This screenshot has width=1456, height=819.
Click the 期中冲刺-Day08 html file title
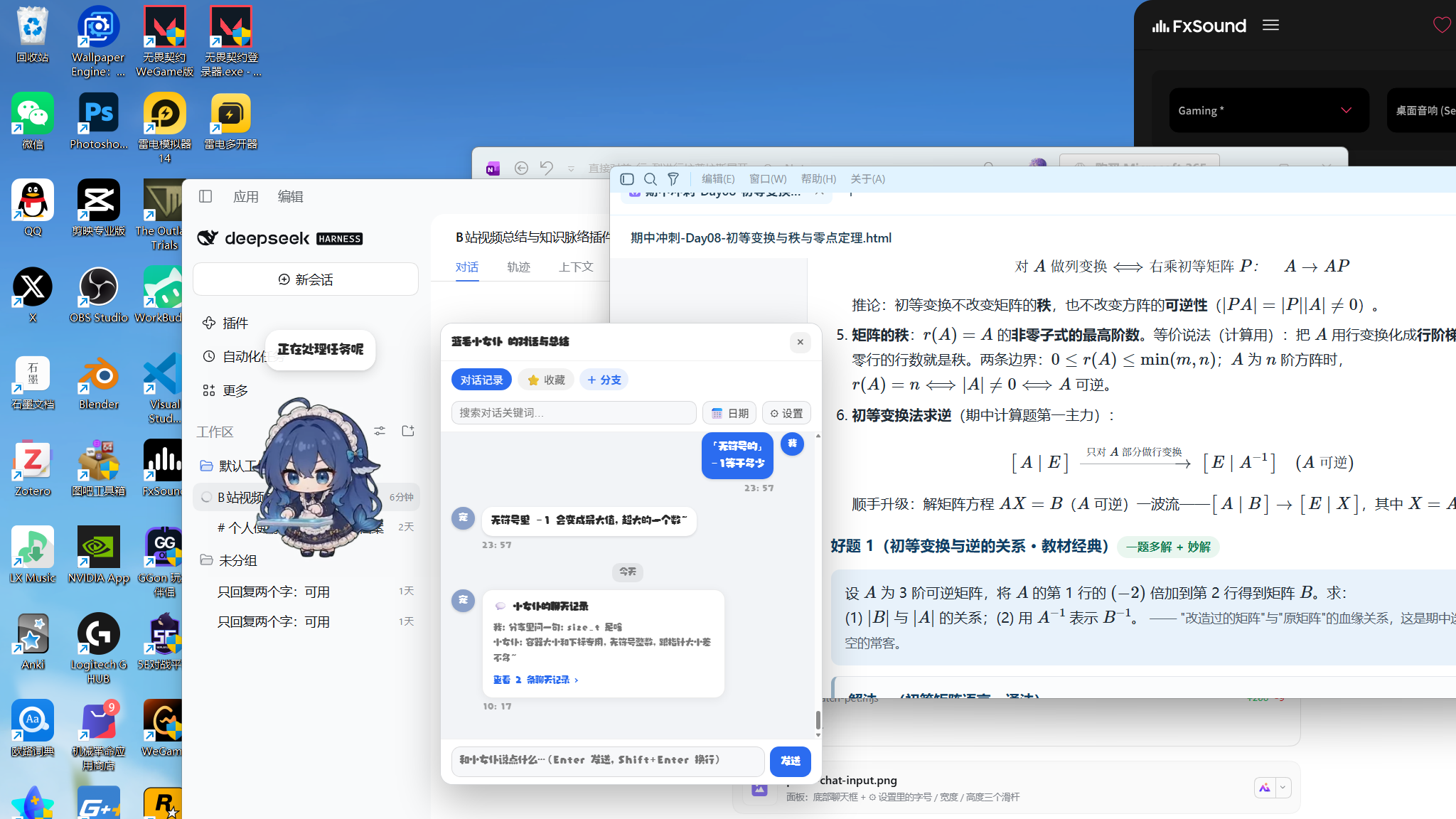point(761,238)
